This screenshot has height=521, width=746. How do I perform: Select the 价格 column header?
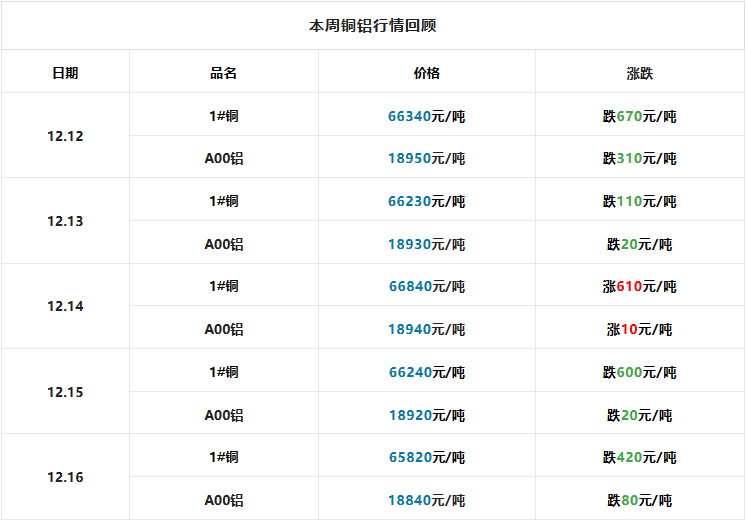(427, 73)
